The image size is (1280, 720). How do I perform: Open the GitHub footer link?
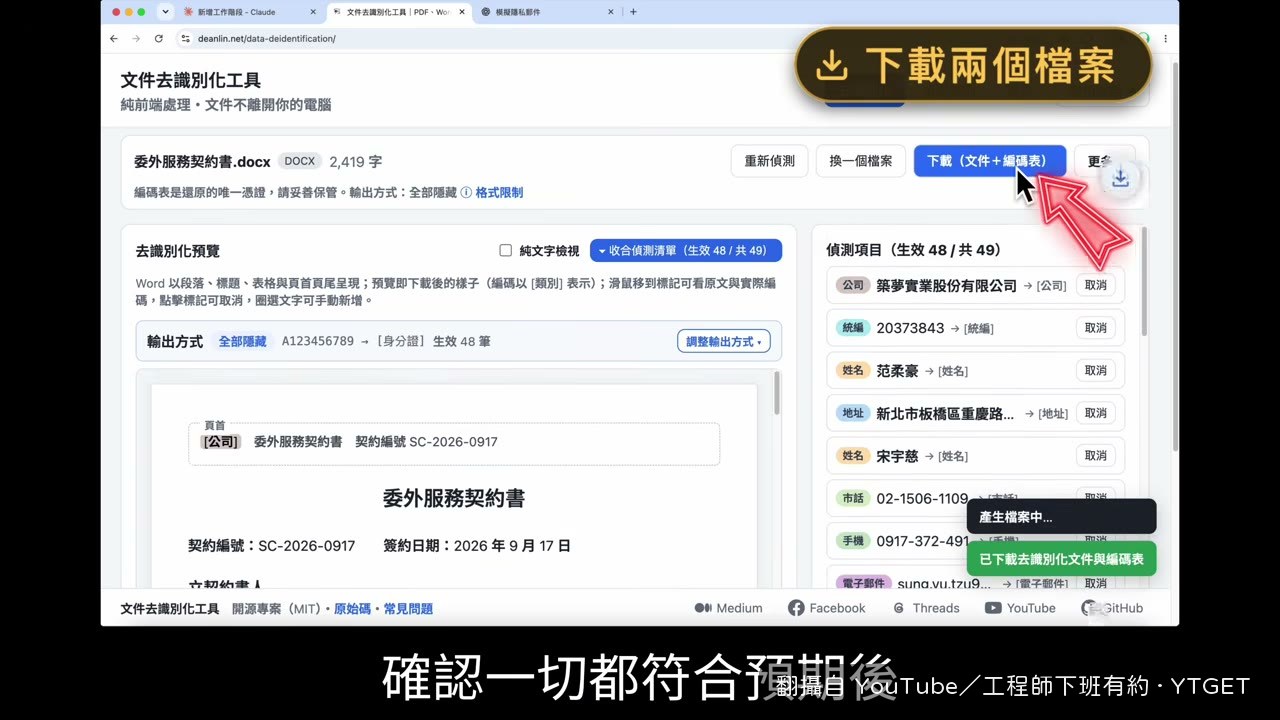tap(1112, 608)
